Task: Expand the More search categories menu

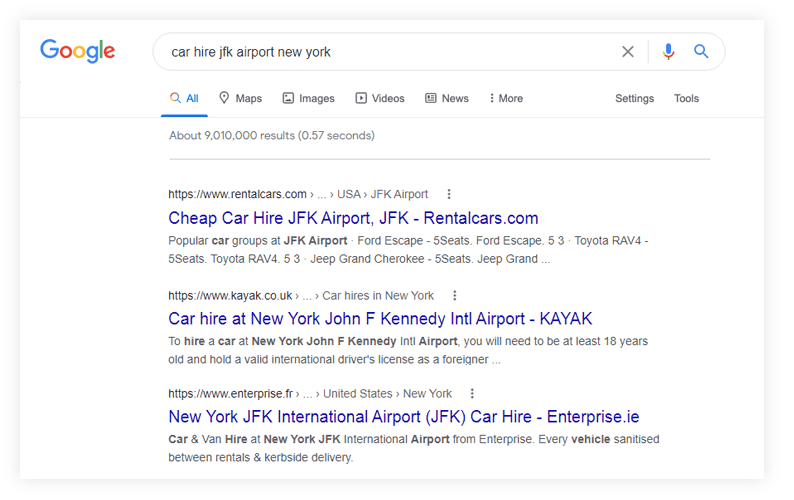Action: point(505,98)
